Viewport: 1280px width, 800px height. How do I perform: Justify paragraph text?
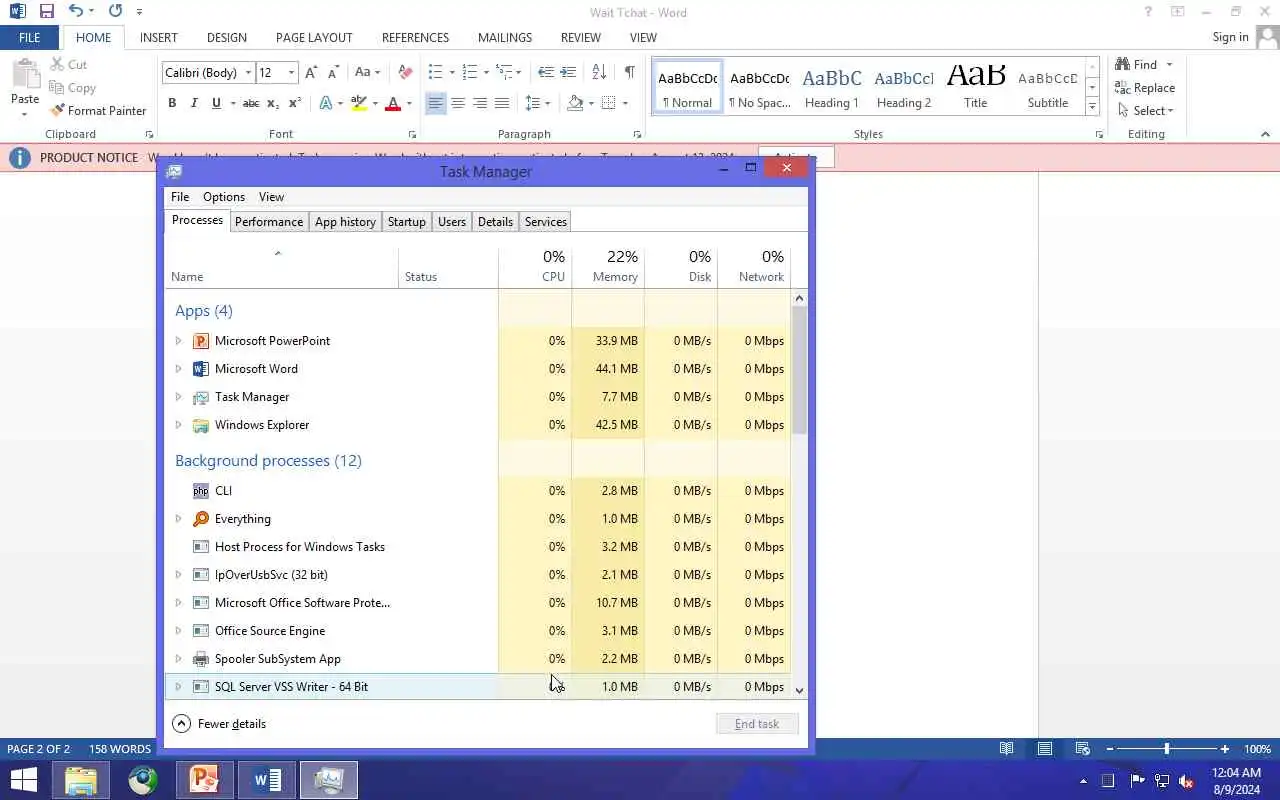[x=502, y=103]
